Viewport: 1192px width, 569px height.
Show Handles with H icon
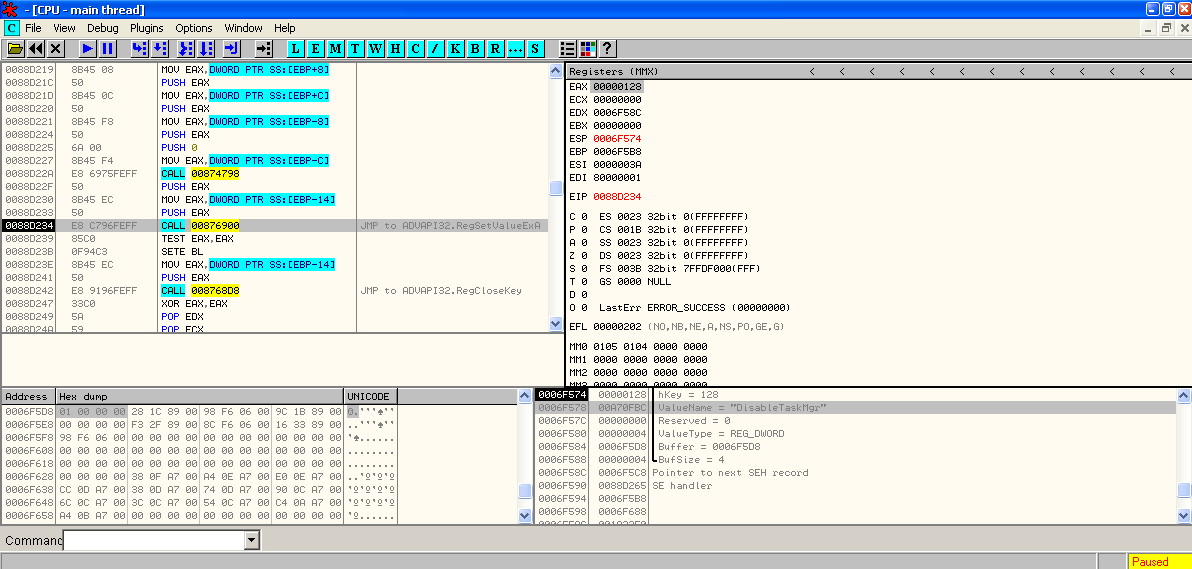[x=395, y=49]
